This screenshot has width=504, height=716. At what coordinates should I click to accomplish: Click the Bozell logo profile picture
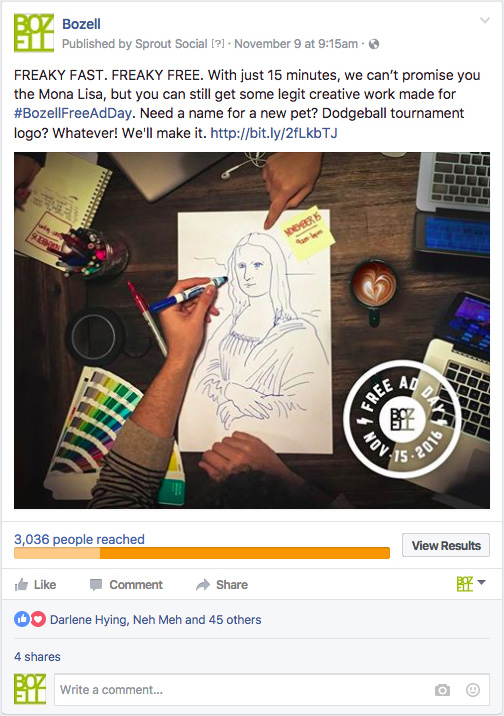tap(34, 33)
